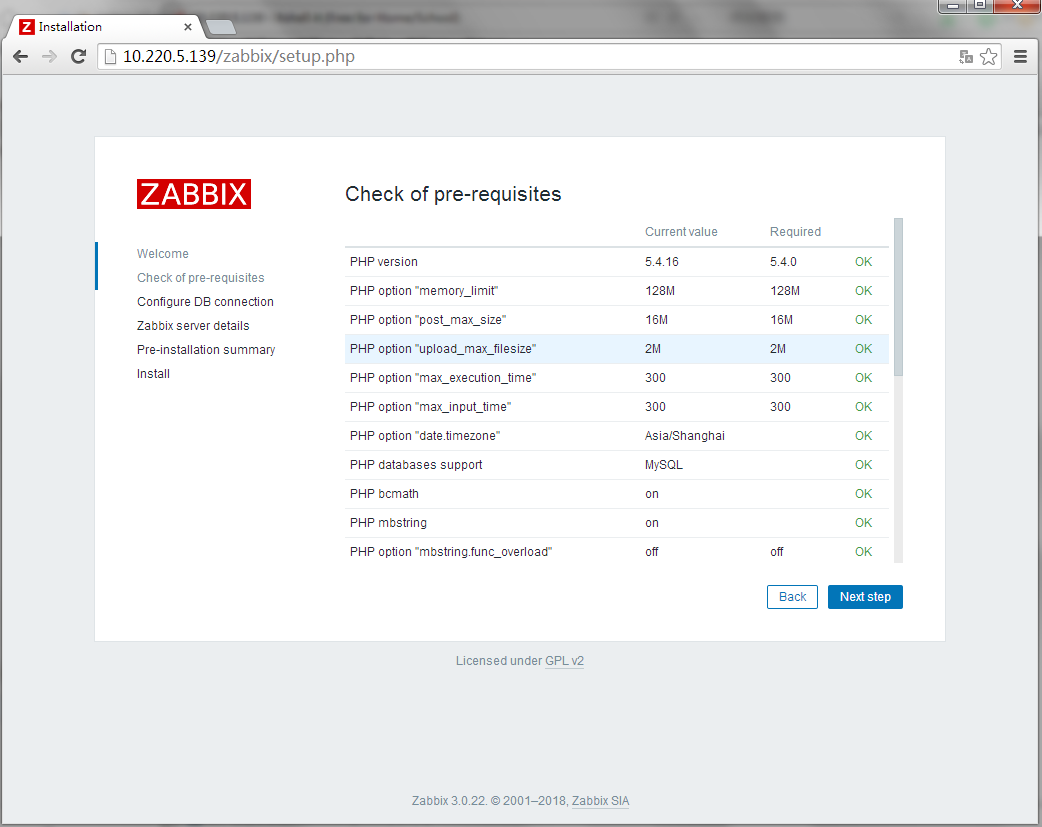This screenshot has height=827, width=1042.
Task: Click PHP option "max_input_time" row
Action: (617, 407)
